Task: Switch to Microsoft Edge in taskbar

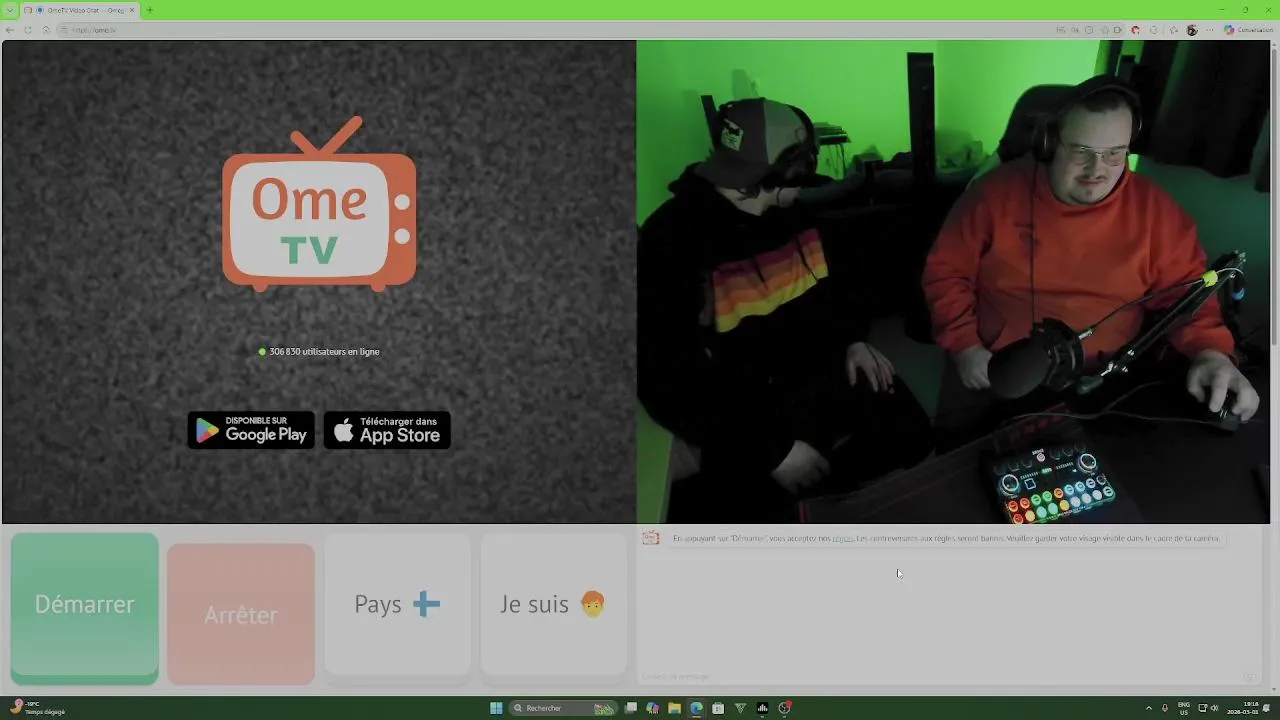Action: (697, 708)
